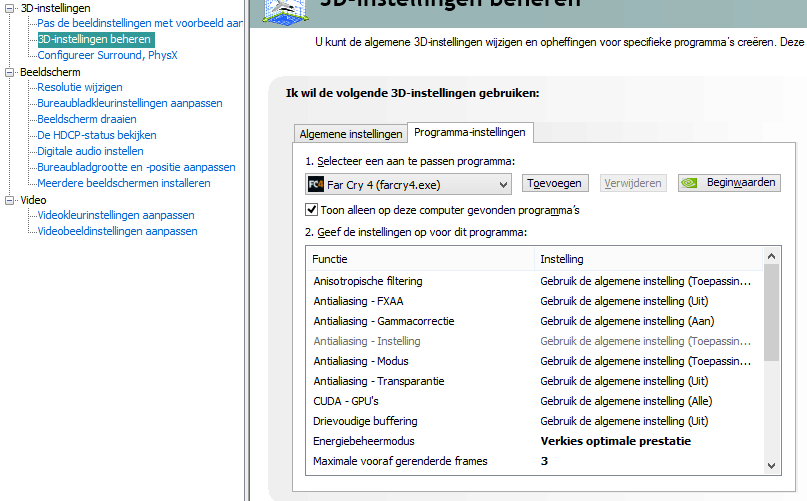Open 'Digitale audio instellen' page
The height and width of the screenshot is (501, 807).
coord(90,151)
